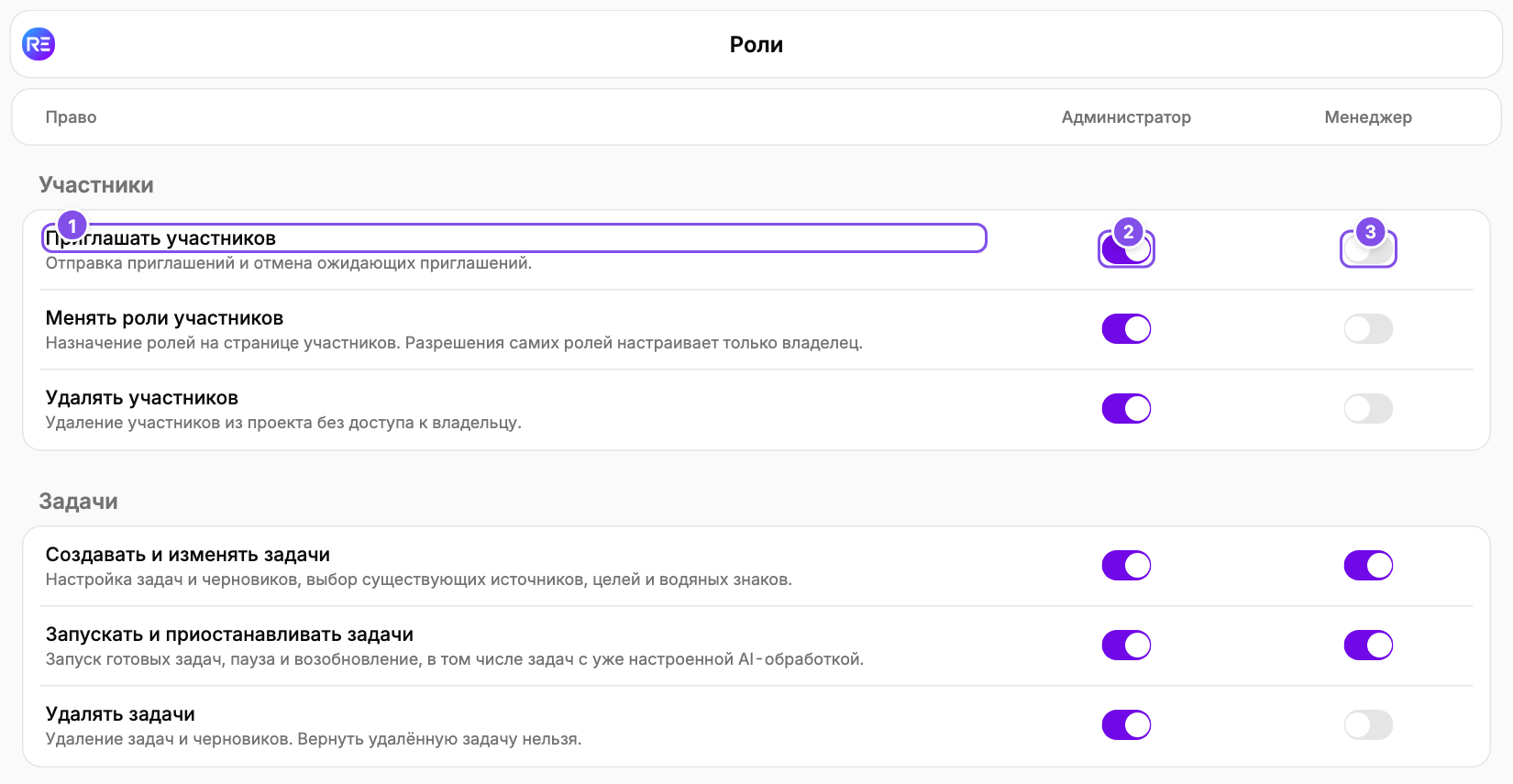
Task: Select the Приглашать участников row label
Action: pos(160,238)
